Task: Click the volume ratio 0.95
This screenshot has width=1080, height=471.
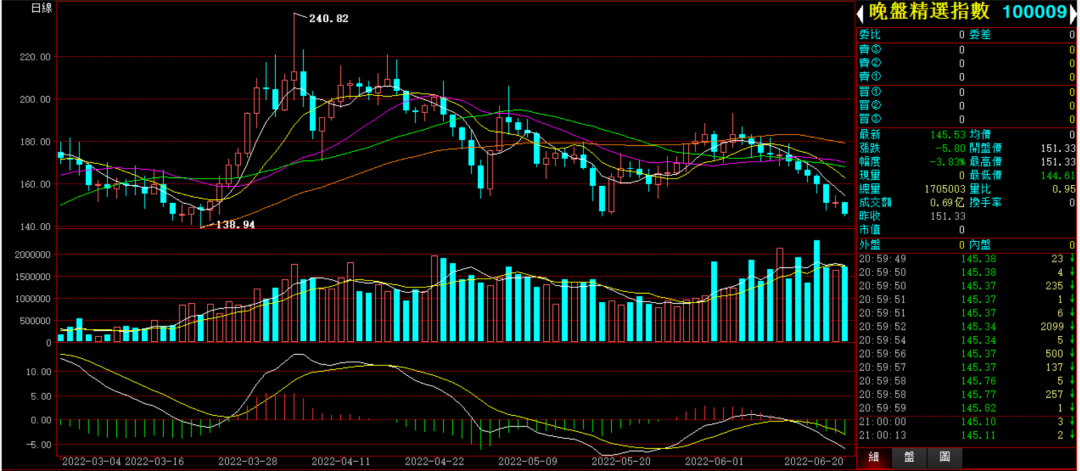Action: pyautogui.click(x=1064, y=188)
